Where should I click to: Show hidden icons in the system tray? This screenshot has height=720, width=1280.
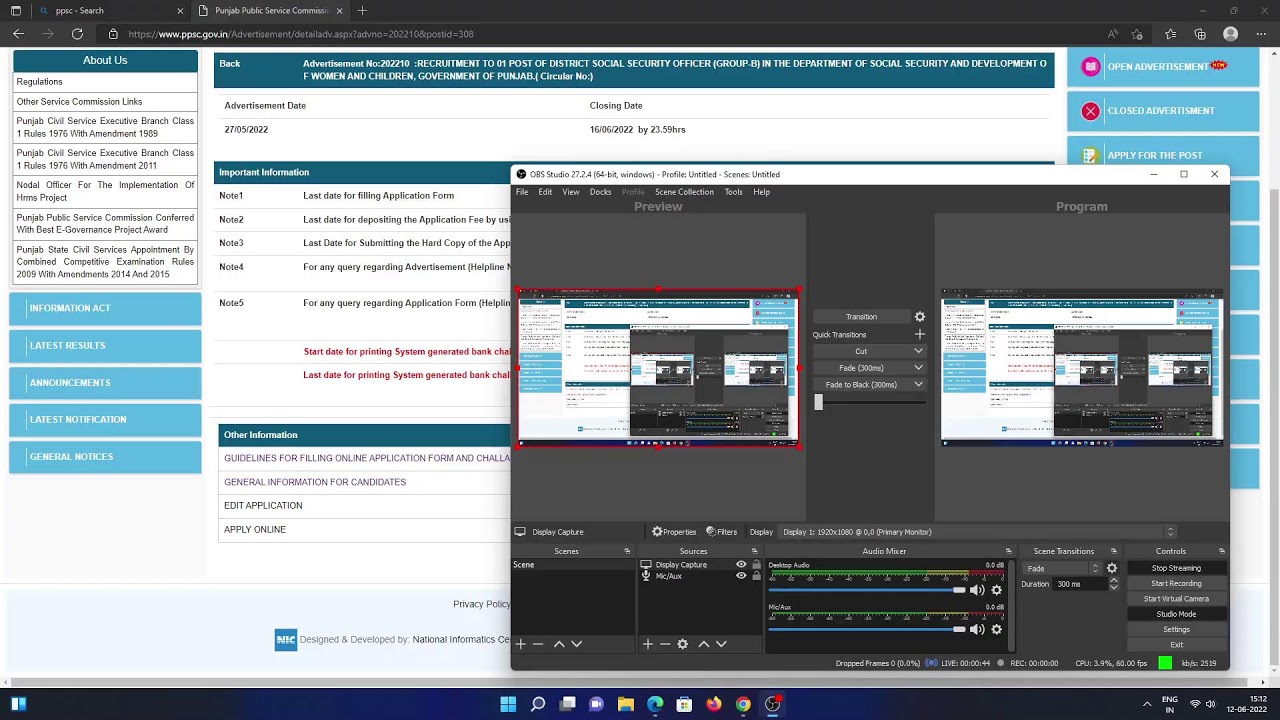(x=1147, y=704)
